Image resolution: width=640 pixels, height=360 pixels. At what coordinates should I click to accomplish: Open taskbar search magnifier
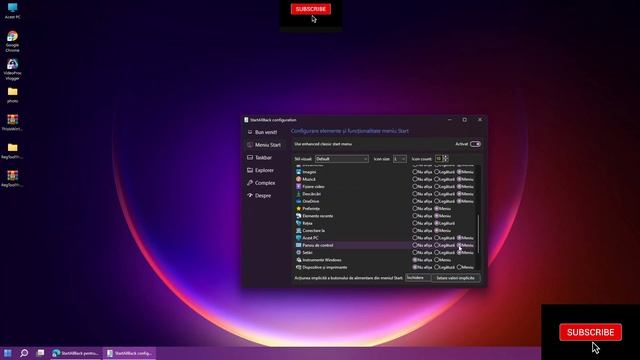click(x=24, y=353)
